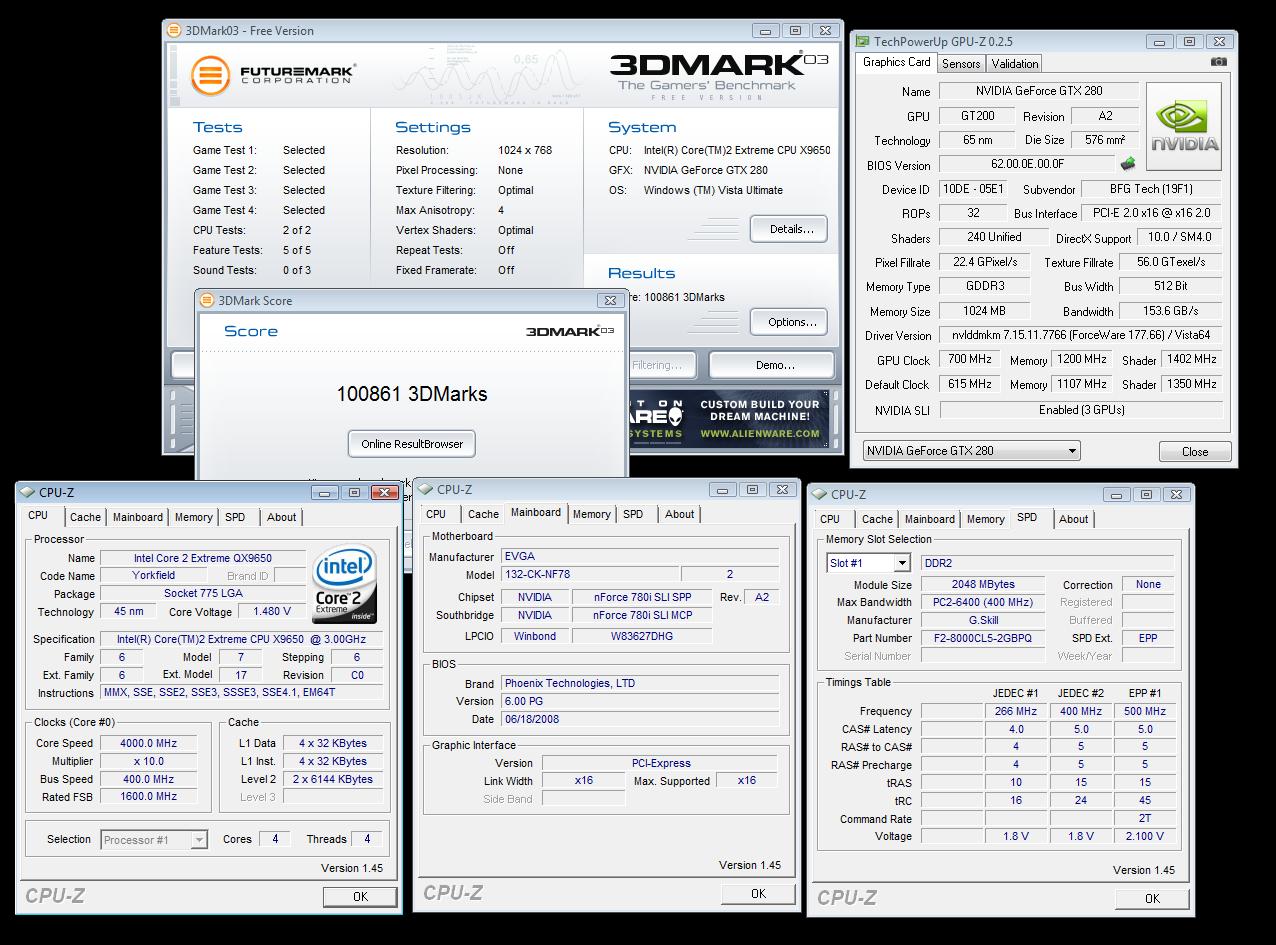The image size is (1276, 945).
Task: Click the Alienware banner advertisement
Action: point(729,420)
